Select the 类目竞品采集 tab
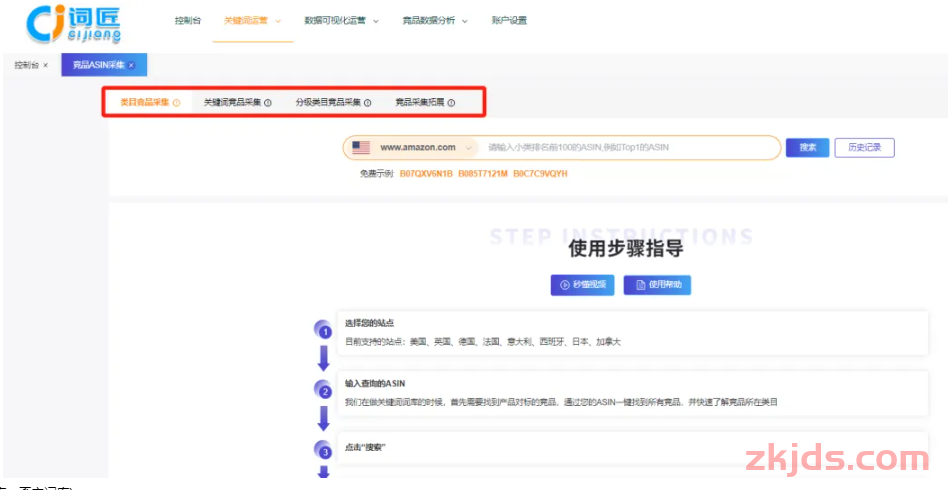Image resolution: width=948 pixels, height=490 pixels. (x=144, y=102)
